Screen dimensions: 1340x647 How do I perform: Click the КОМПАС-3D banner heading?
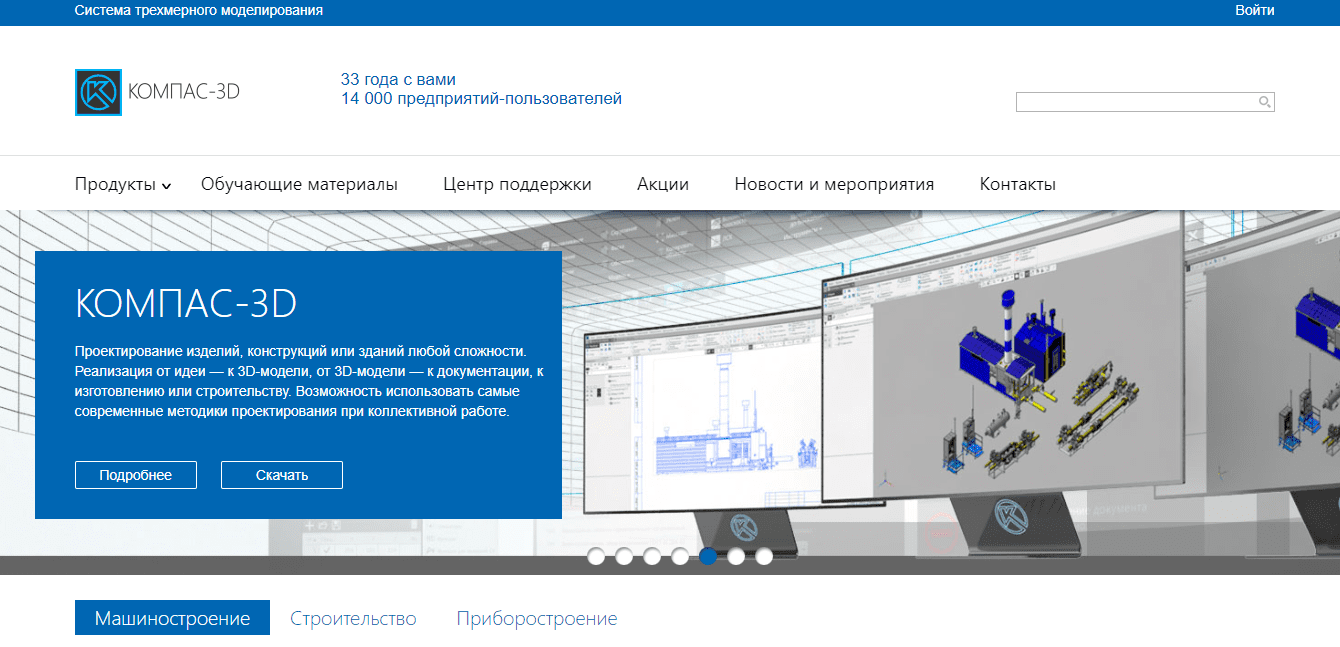coord(186,304)
